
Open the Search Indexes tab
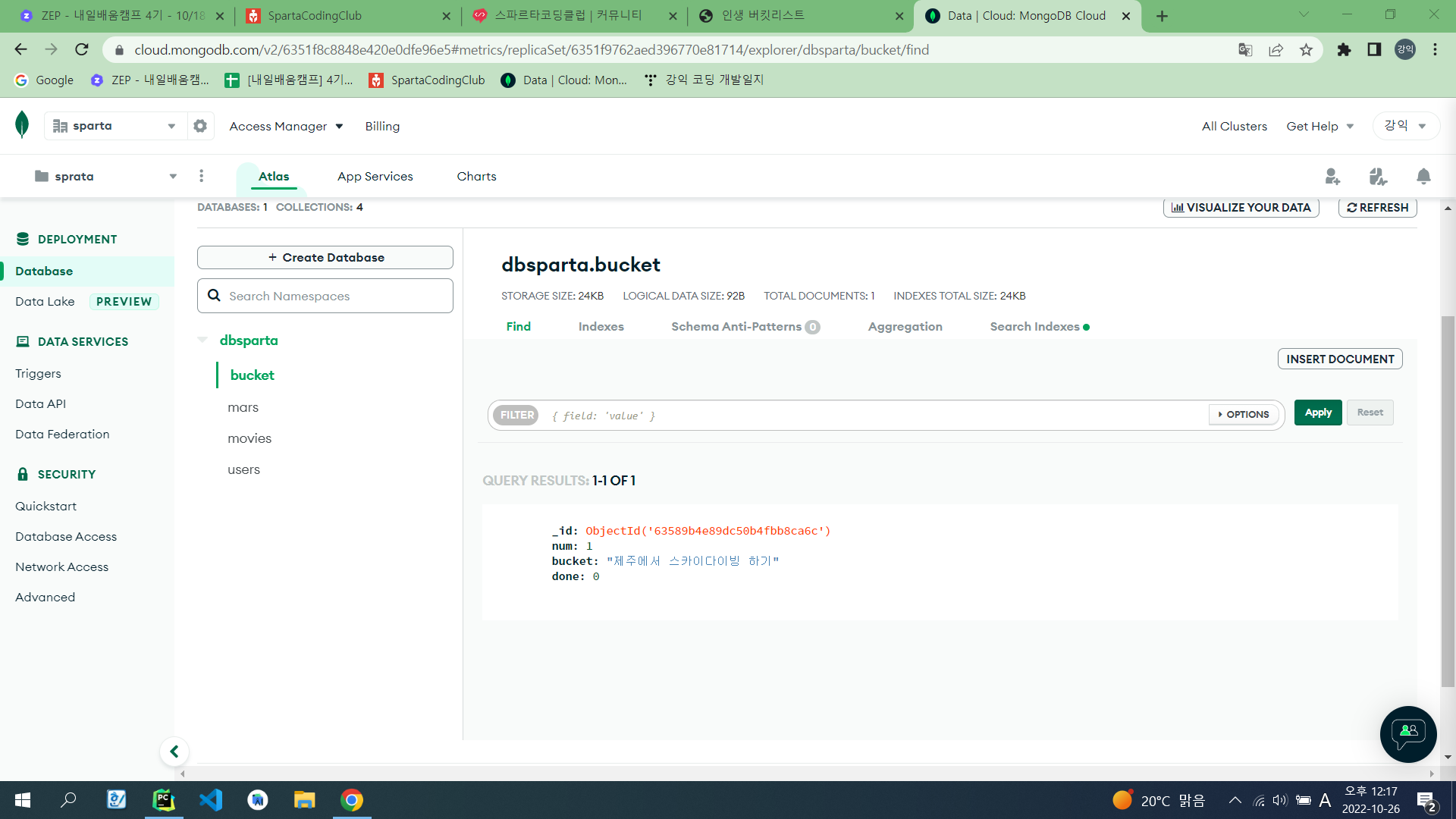tap(1039, 327)
